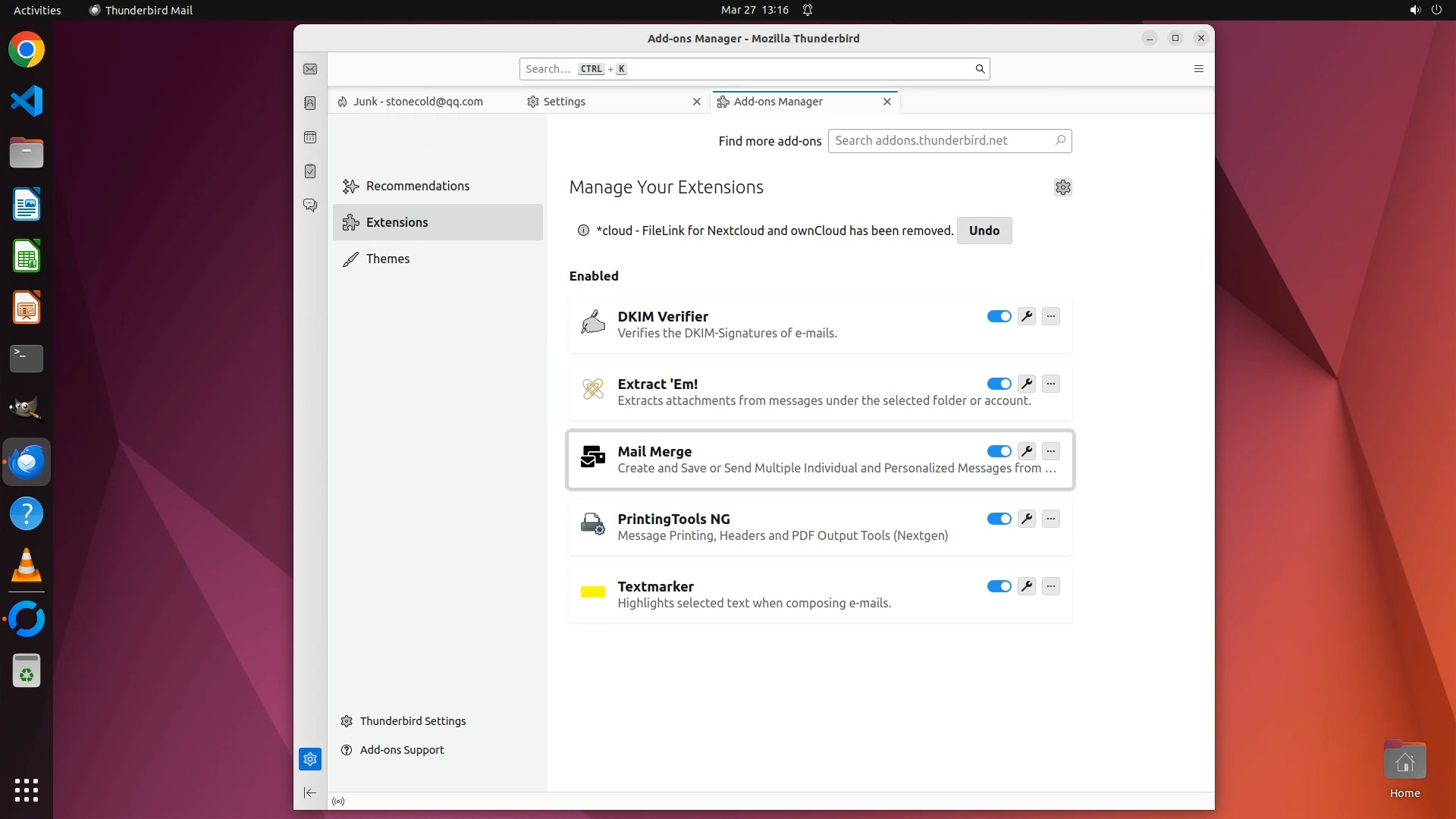Screen dimensions: 1456x819
Task: Open the Mail space icon in the sidebar
Action: 310,69
